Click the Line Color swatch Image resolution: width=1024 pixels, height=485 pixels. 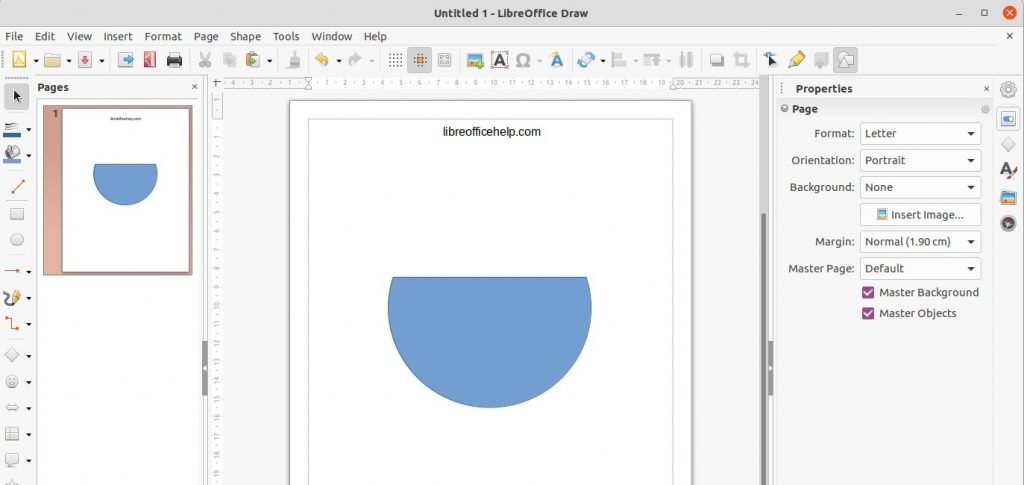(x=12, y=129)
